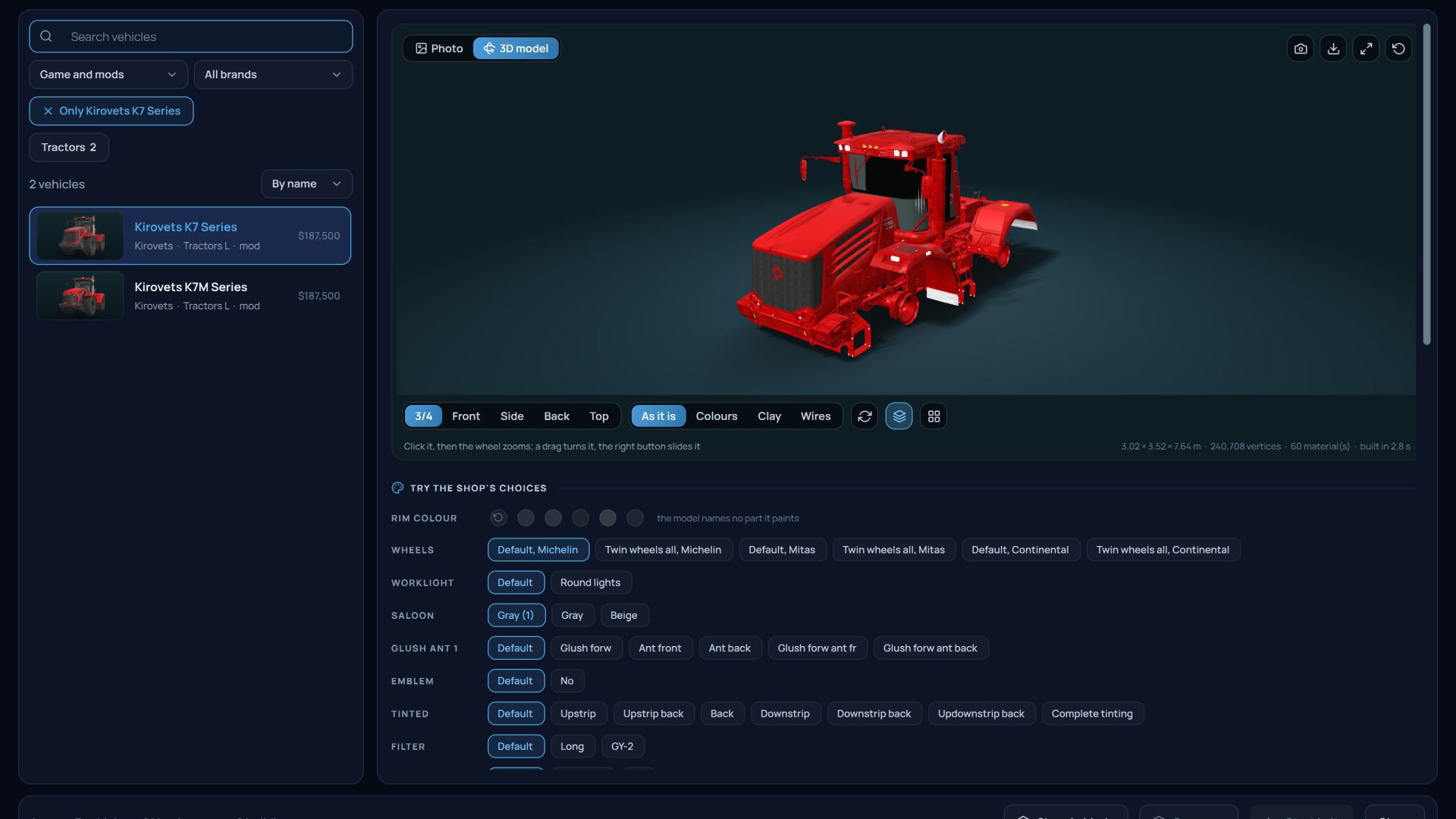
Task: Select Beige saloon option
Action: (623, 615)
